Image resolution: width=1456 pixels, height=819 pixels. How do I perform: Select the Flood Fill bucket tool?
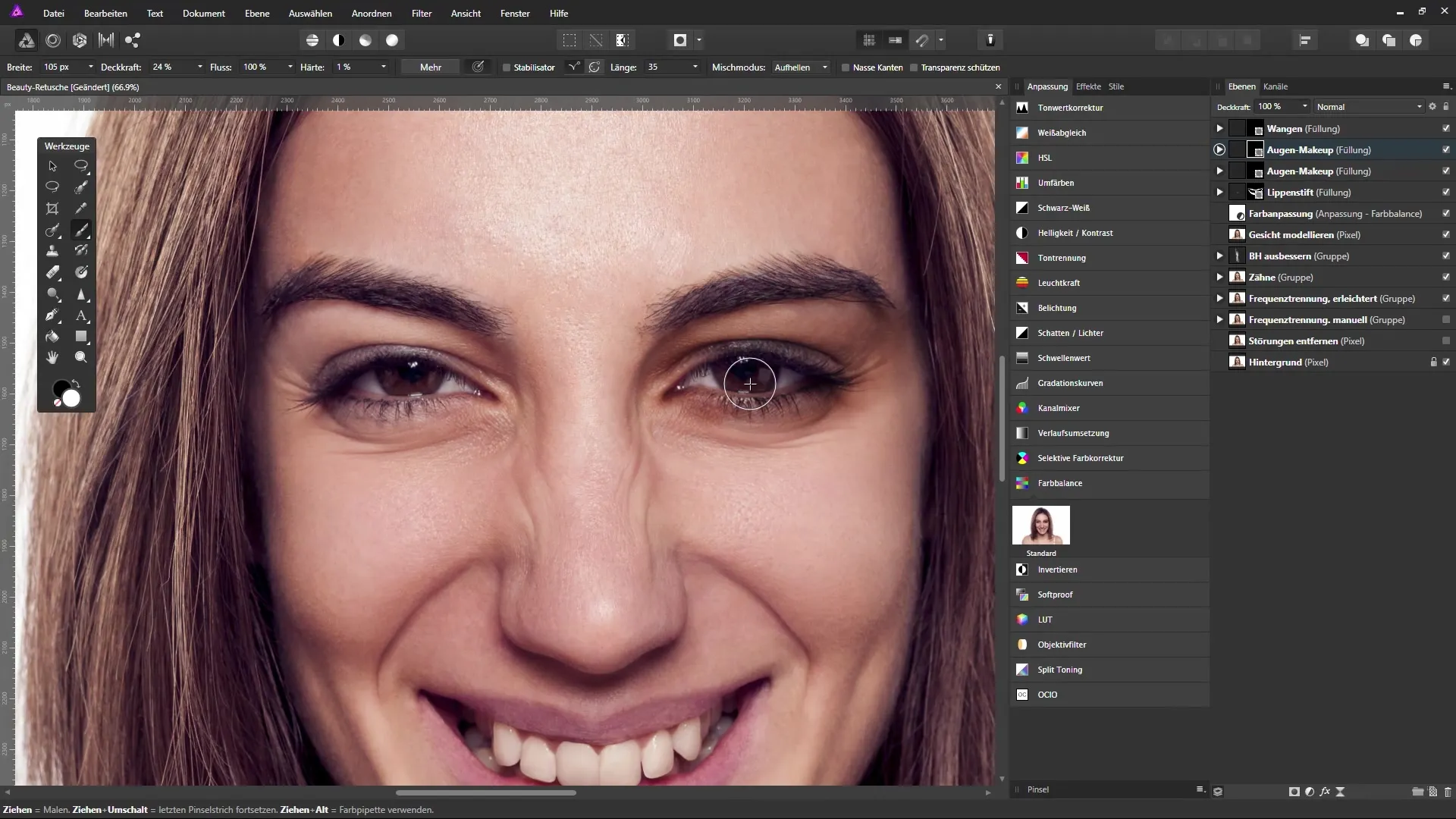[x=52, y=337]
